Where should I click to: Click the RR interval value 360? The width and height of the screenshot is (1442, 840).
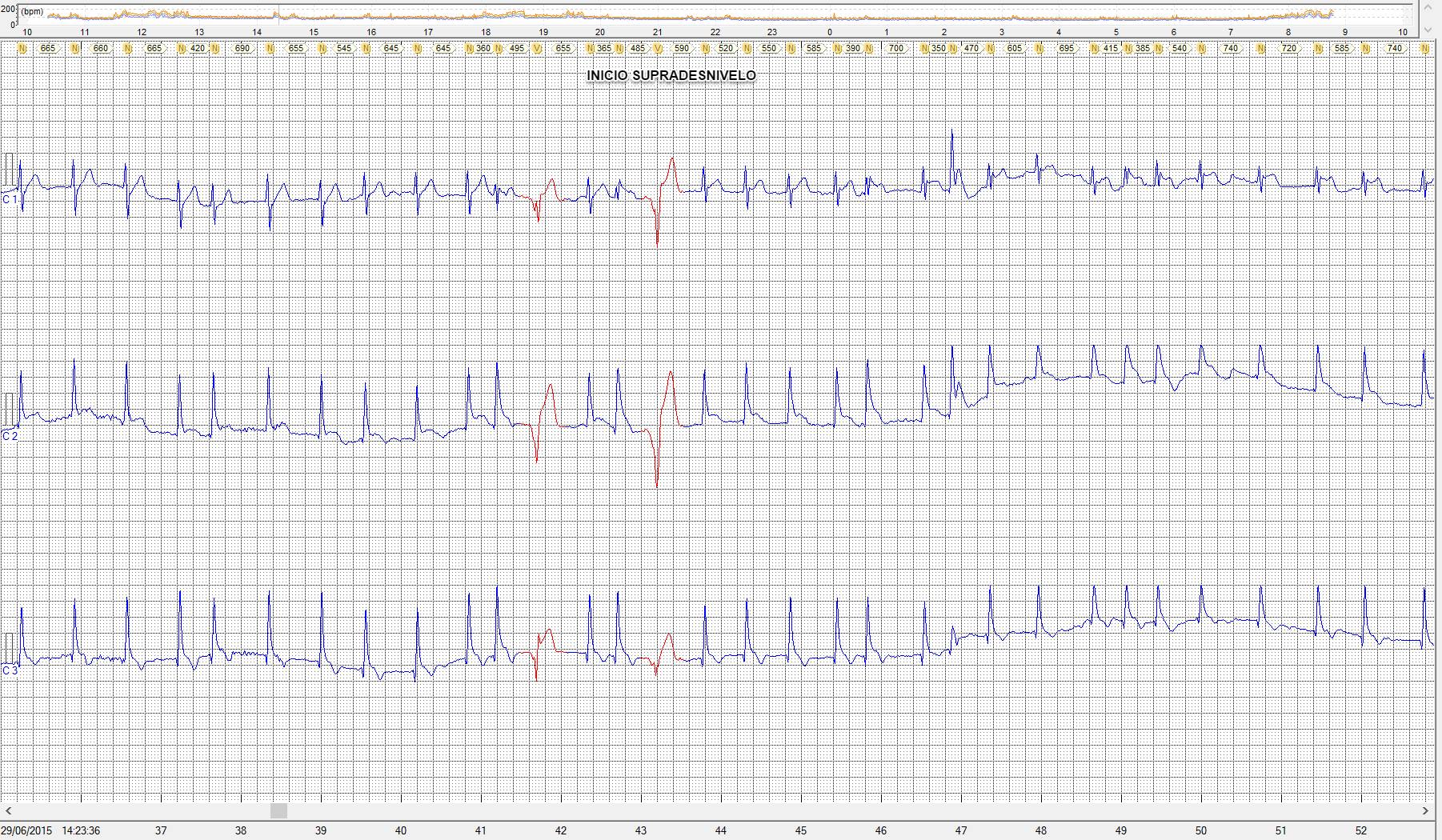point(483,48)
